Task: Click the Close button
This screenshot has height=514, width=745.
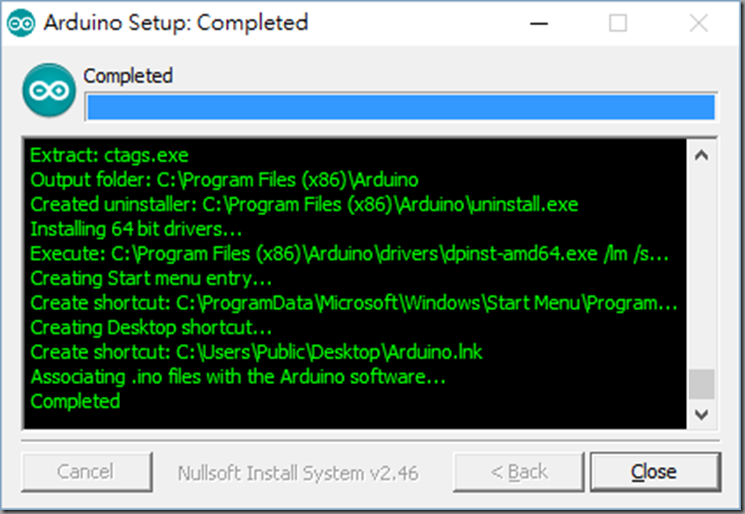Action: tap(655, 472)
